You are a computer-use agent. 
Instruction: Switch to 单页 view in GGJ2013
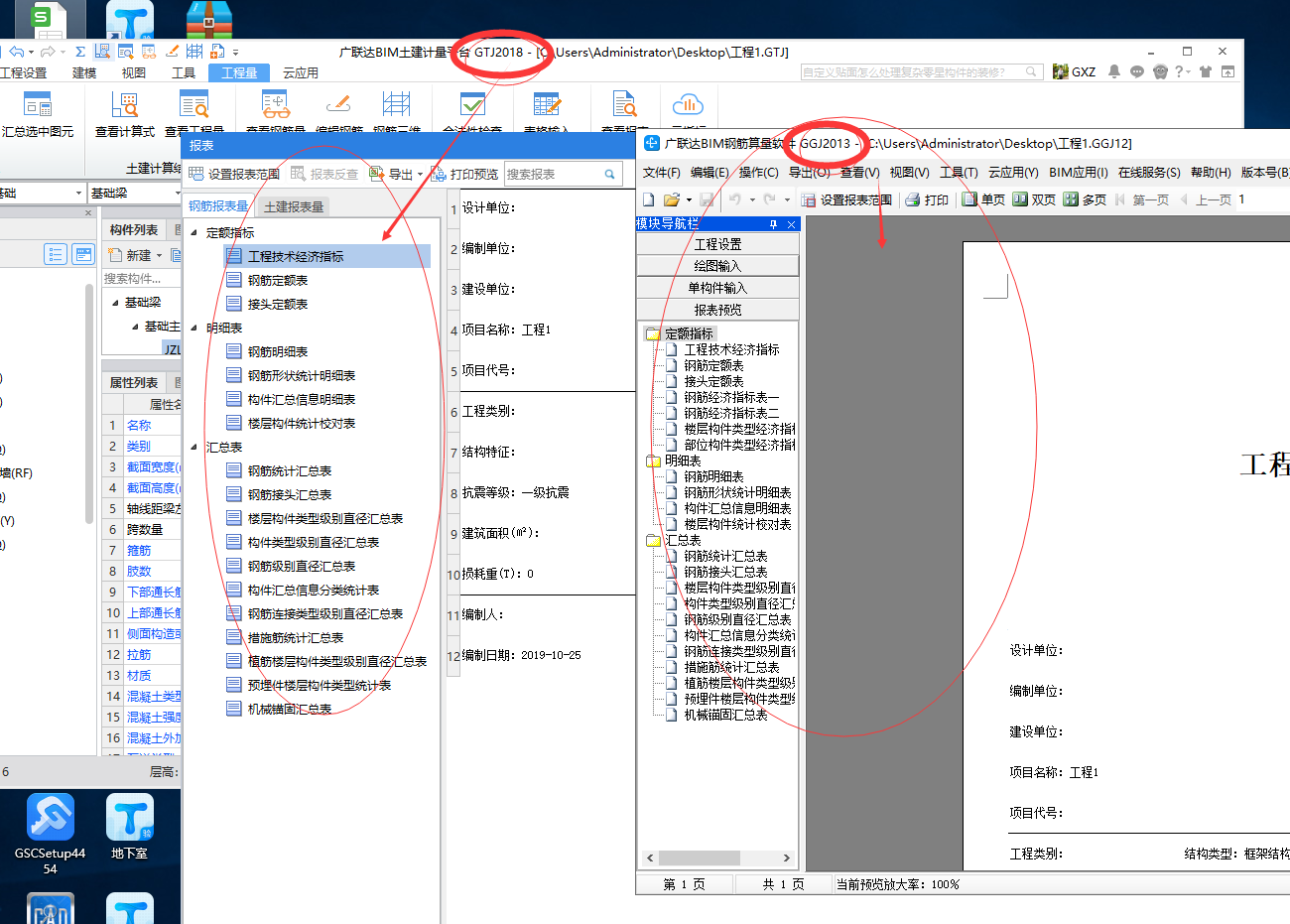coord(983,199)
